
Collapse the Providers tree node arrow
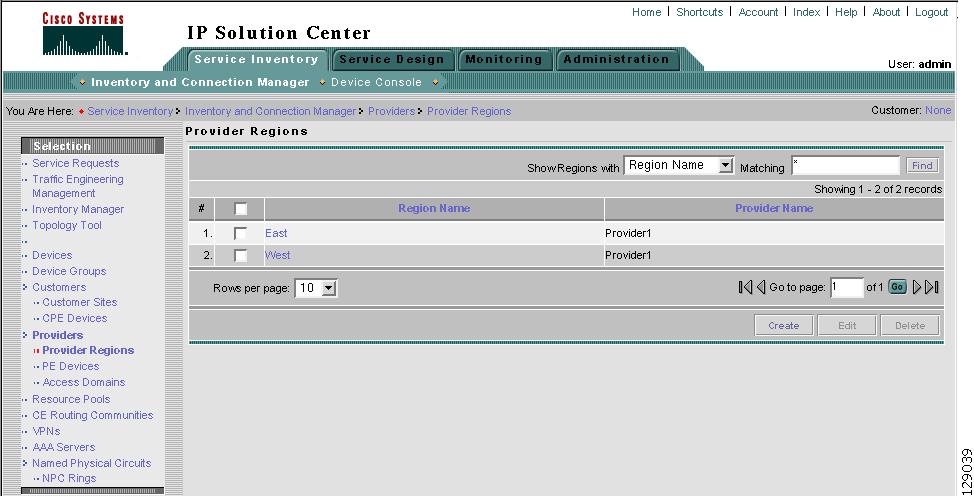click(x=25, y=335)
